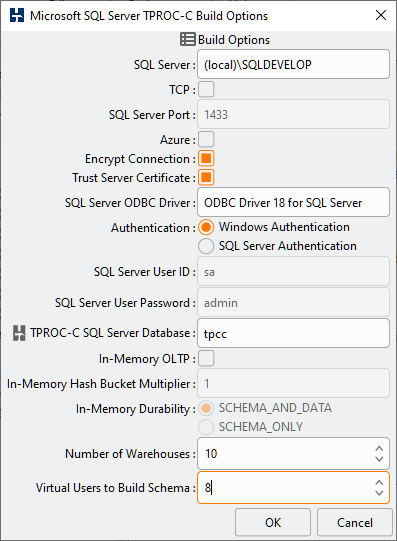Click the SQL Server name field
This screenshot has height=541, width=397.
pos(293,65)
